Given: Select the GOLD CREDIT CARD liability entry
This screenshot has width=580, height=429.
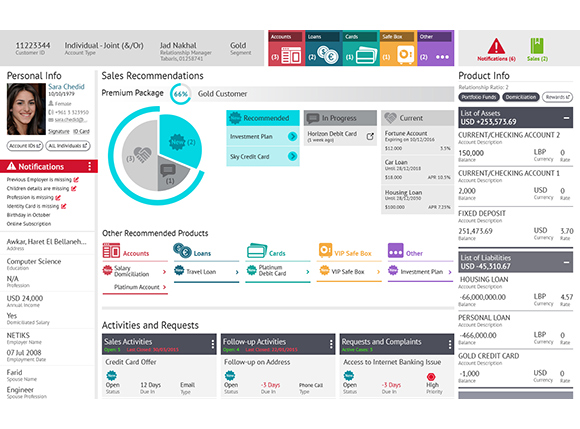Looking at the screenshot, I should tap(516, 368).
